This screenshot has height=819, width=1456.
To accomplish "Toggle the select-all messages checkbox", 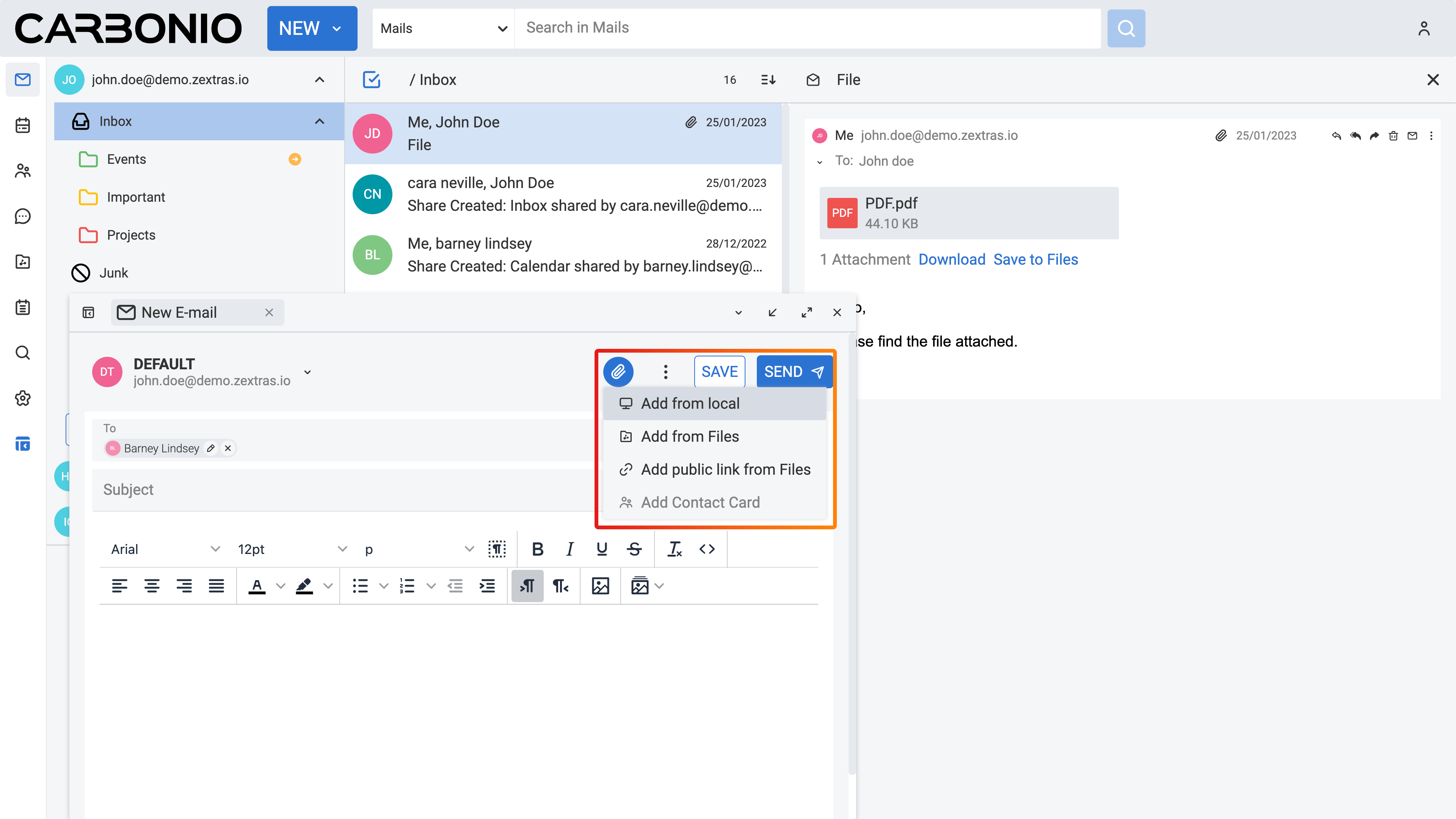I will coord(371,80).
